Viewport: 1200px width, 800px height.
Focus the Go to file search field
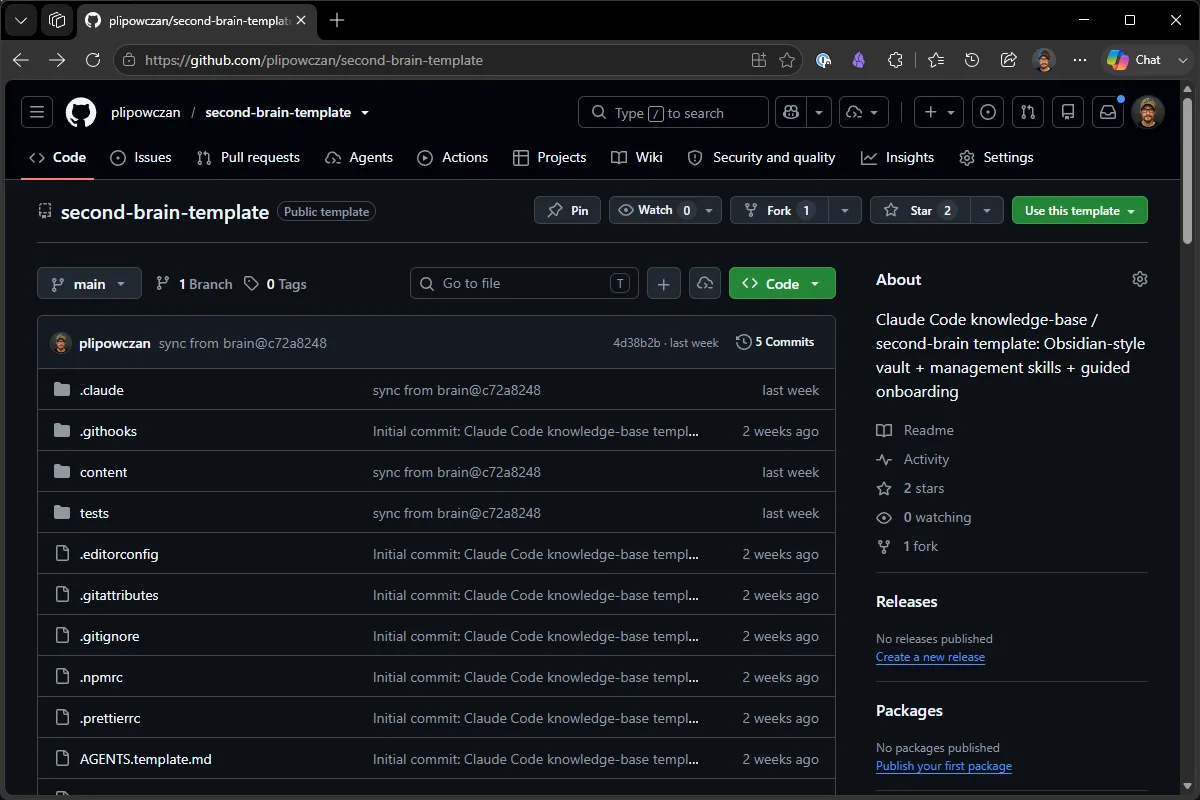click(x=524, y=284)
